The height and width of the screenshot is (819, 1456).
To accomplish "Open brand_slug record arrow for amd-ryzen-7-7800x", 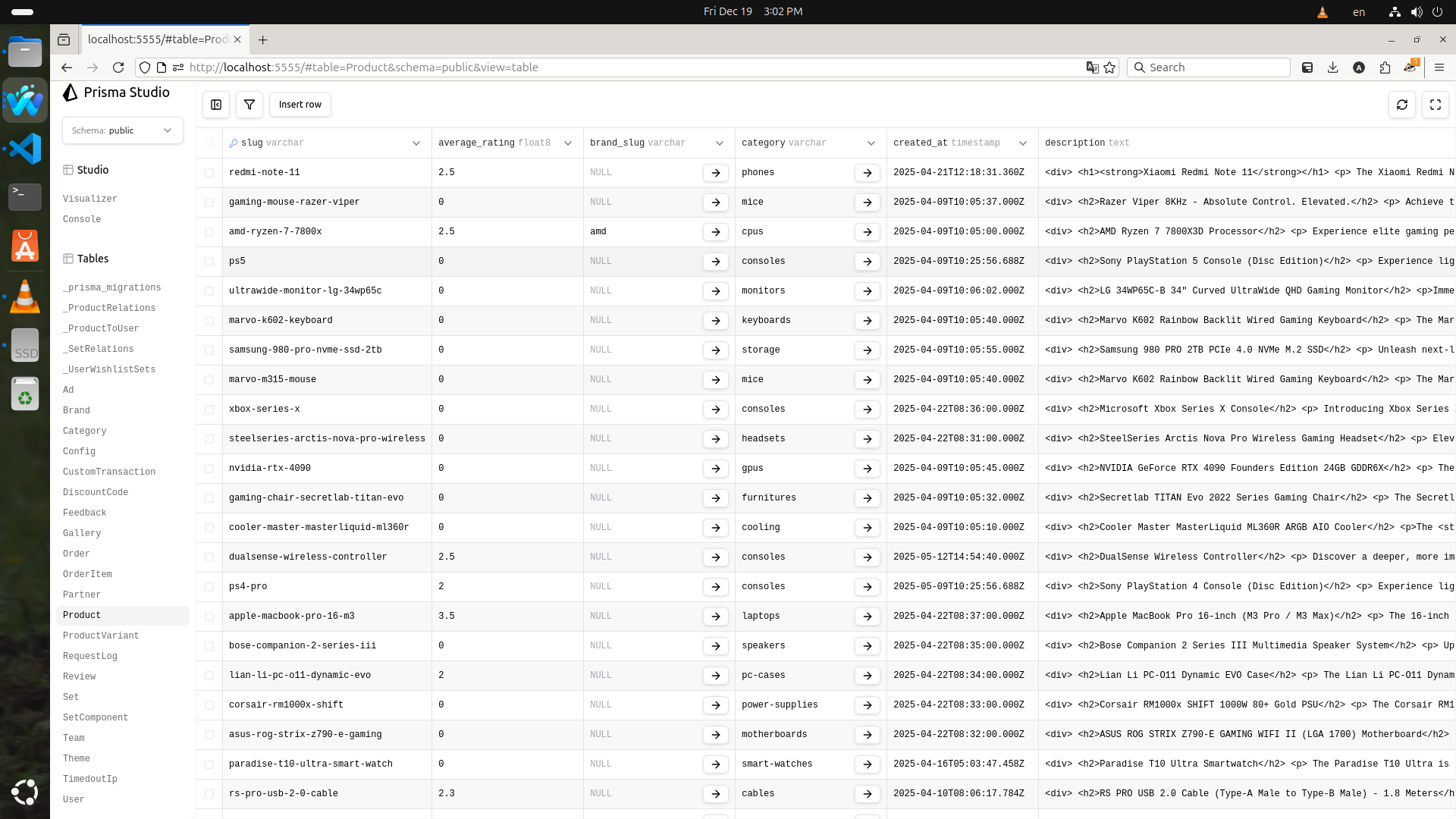I will [715, 232].
